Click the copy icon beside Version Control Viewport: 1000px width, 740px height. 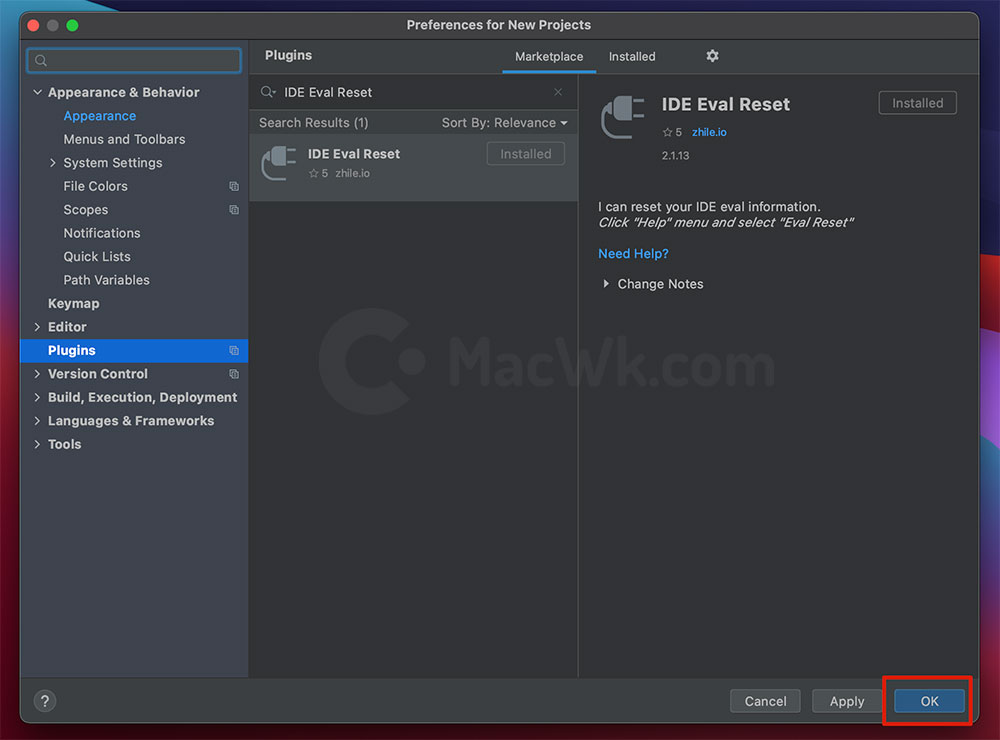pos(234,374)
